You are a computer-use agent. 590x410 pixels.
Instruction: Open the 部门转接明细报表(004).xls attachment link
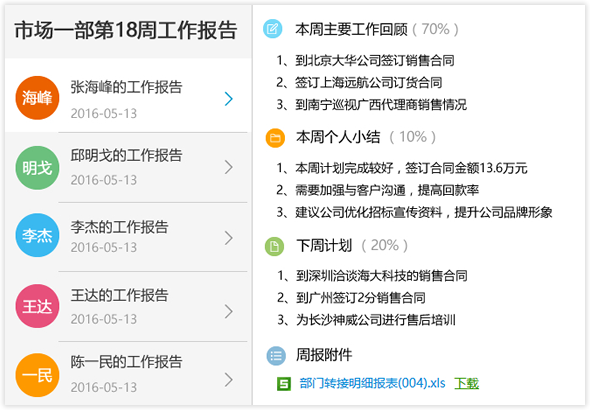click(372, 384)
